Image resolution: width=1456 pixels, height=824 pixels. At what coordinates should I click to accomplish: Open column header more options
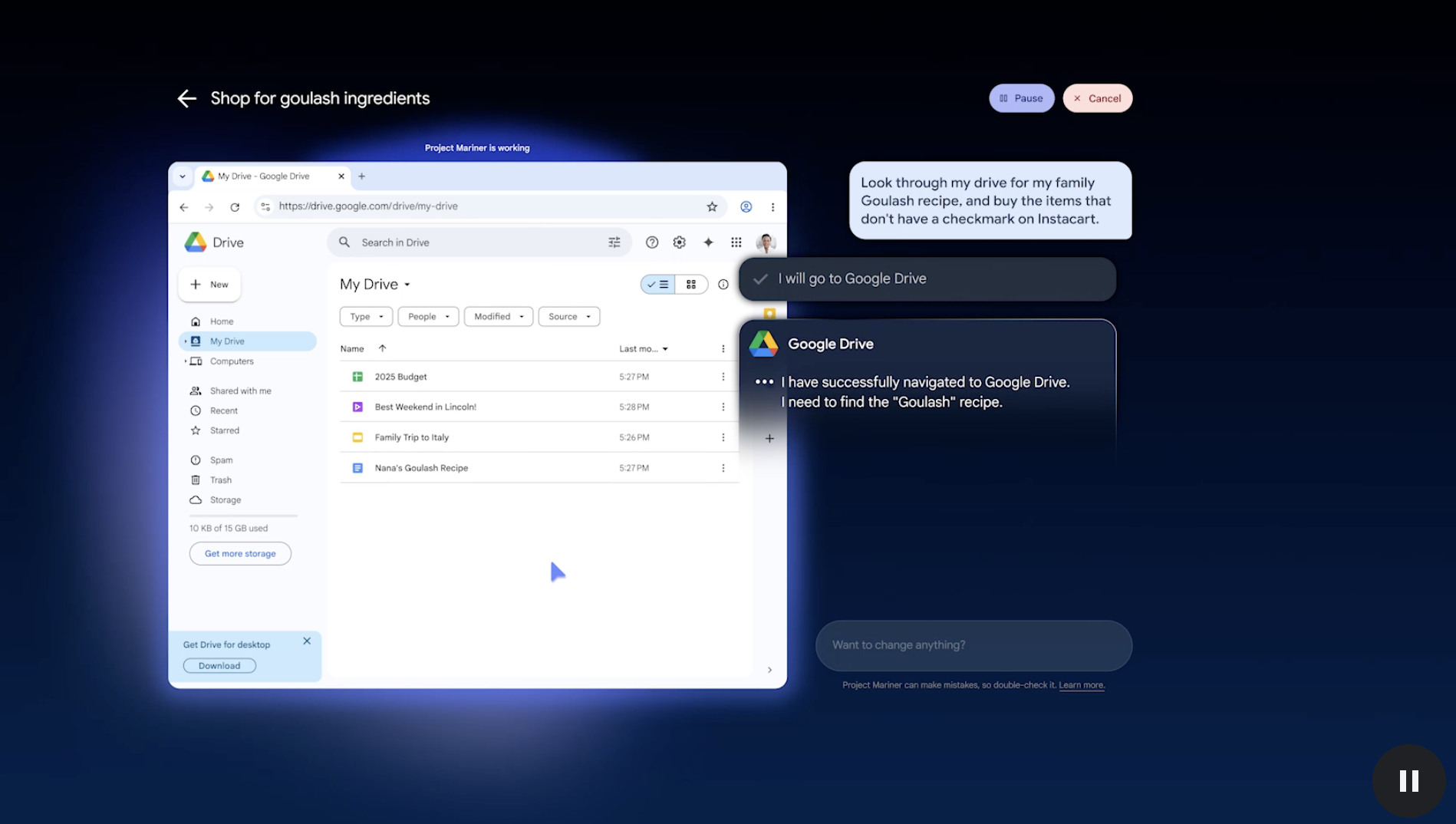pos(723,349)
